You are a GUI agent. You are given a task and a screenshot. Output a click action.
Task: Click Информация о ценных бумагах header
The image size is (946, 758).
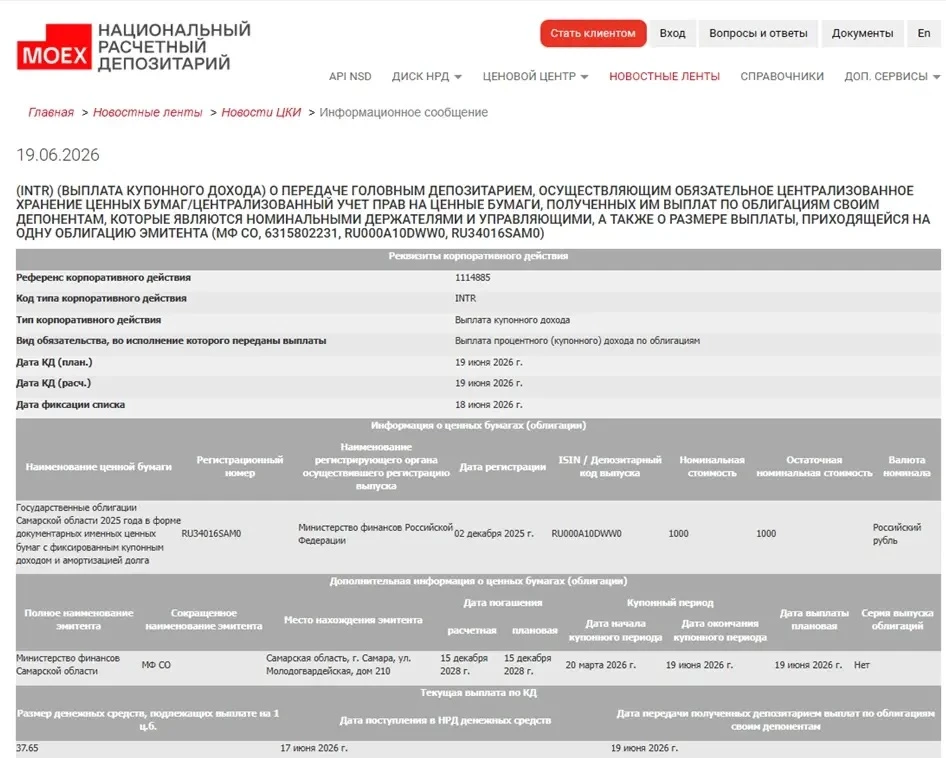pyautogui.click(x=478, y=425)
